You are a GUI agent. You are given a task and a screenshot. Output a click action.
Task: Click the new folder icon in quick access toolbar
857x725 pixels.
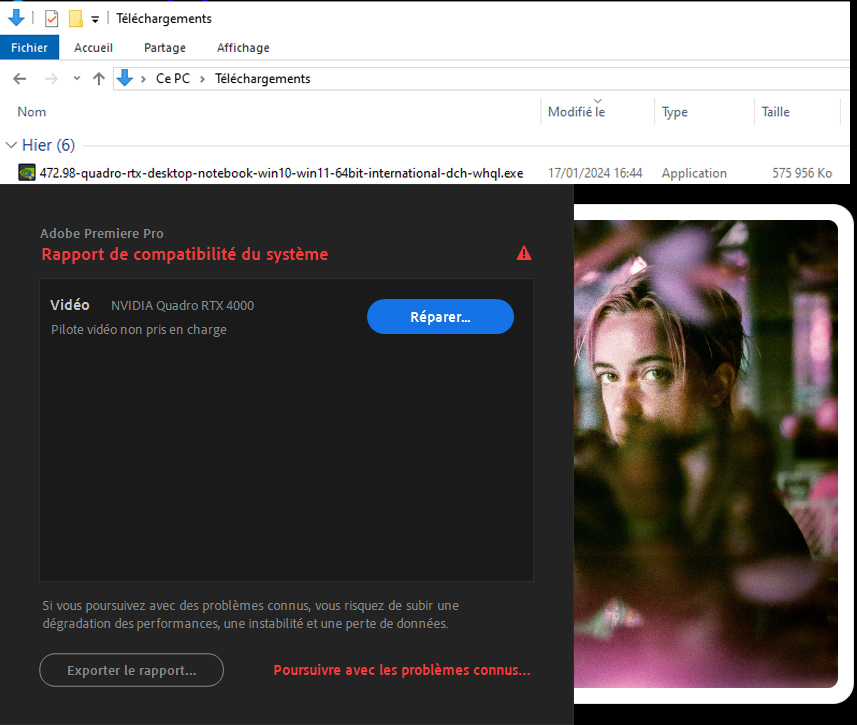75,19
